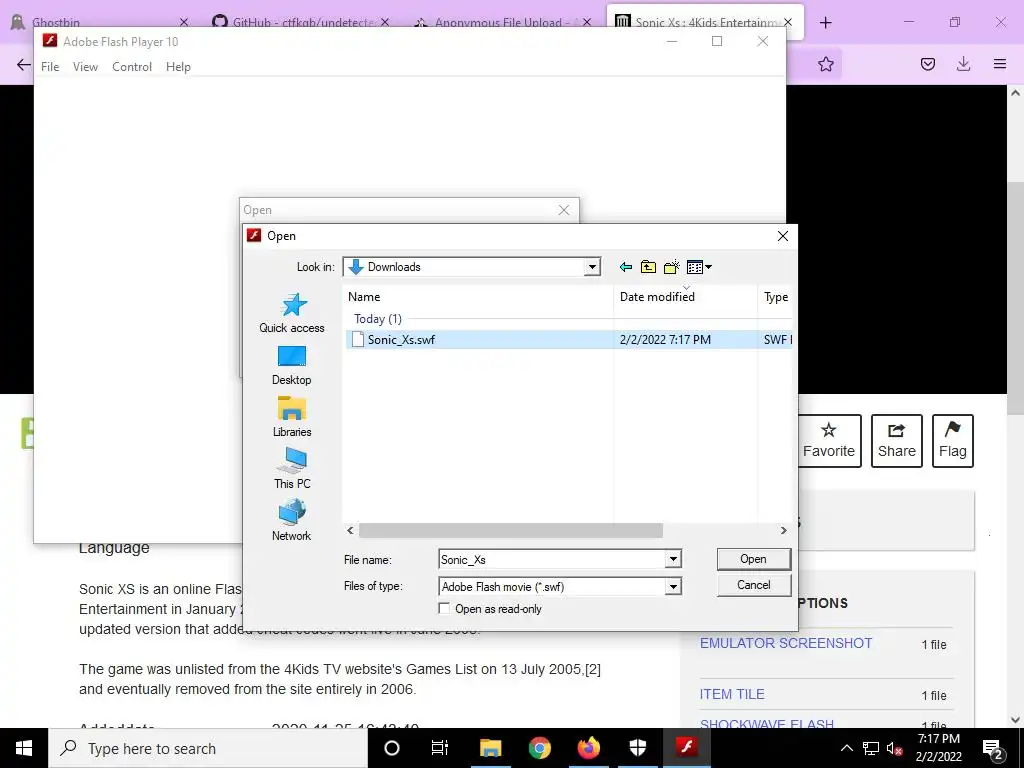Go up one folder level
Screen dimensions: 1024x768
[648, 267]
